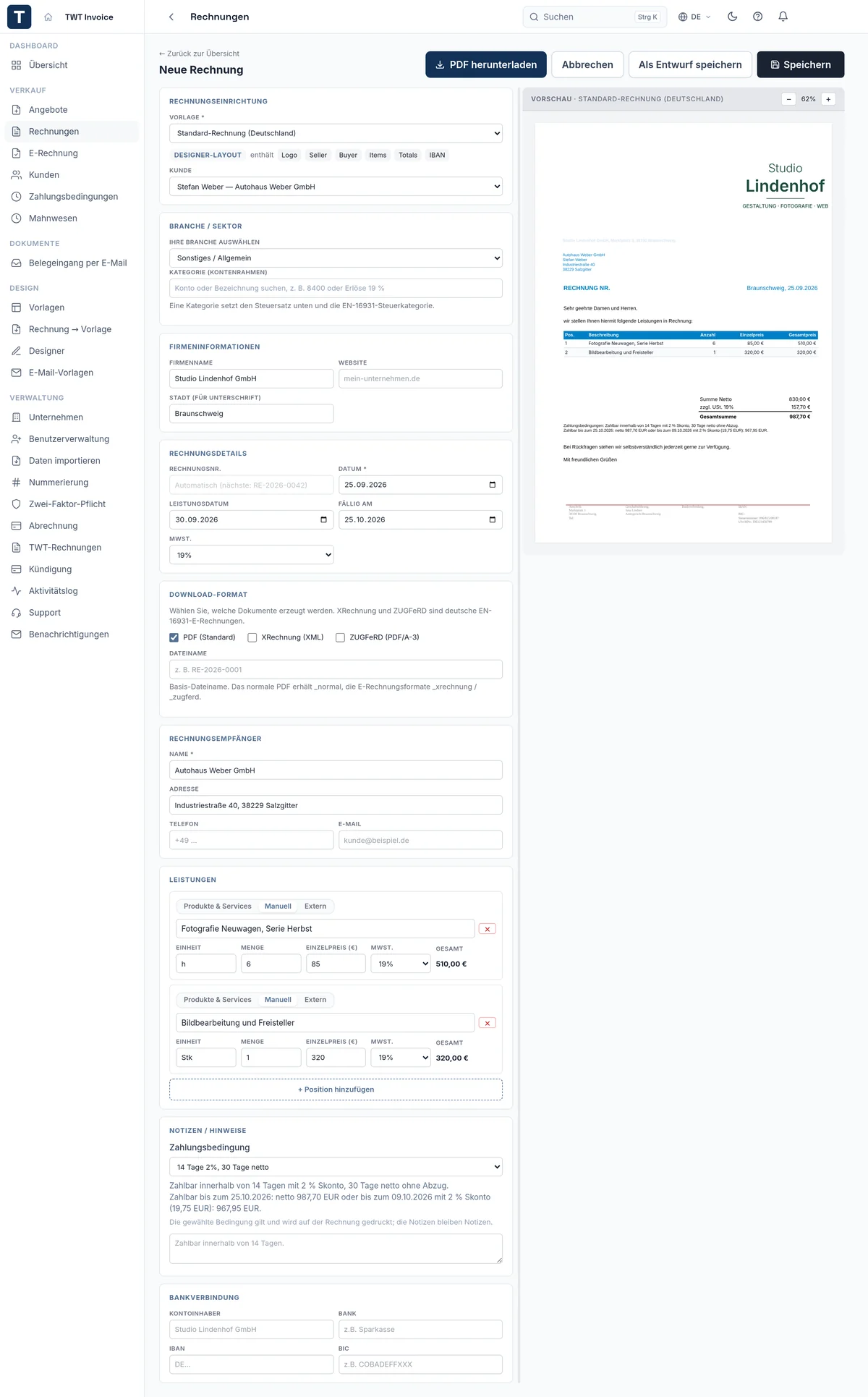Open E-Mail-Vorlagen in sidebar

pyautogui.click(x=72, y=373)
